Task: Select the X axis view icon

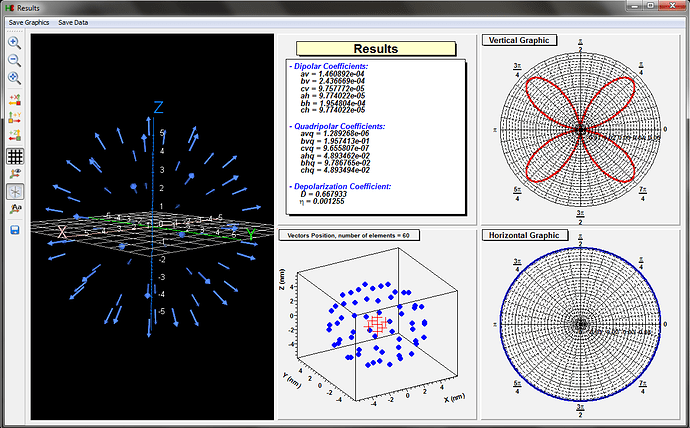Action: click(x=15, y=99)
